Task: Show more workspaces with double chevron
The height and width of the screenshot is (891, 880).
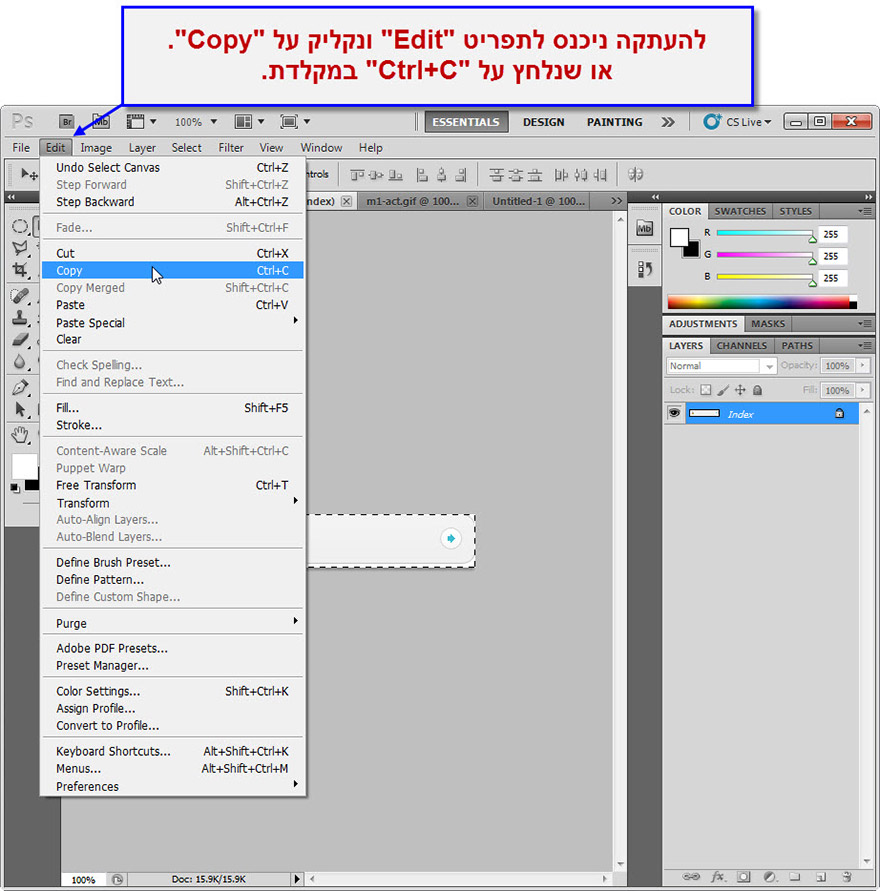Action: point(668,122)
